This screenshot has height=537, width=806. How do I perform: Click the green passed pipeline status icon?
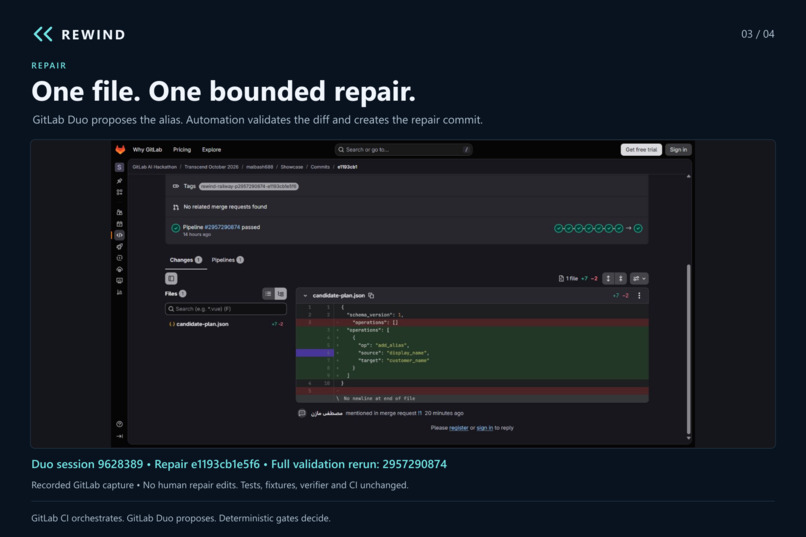tap(176, 228)
